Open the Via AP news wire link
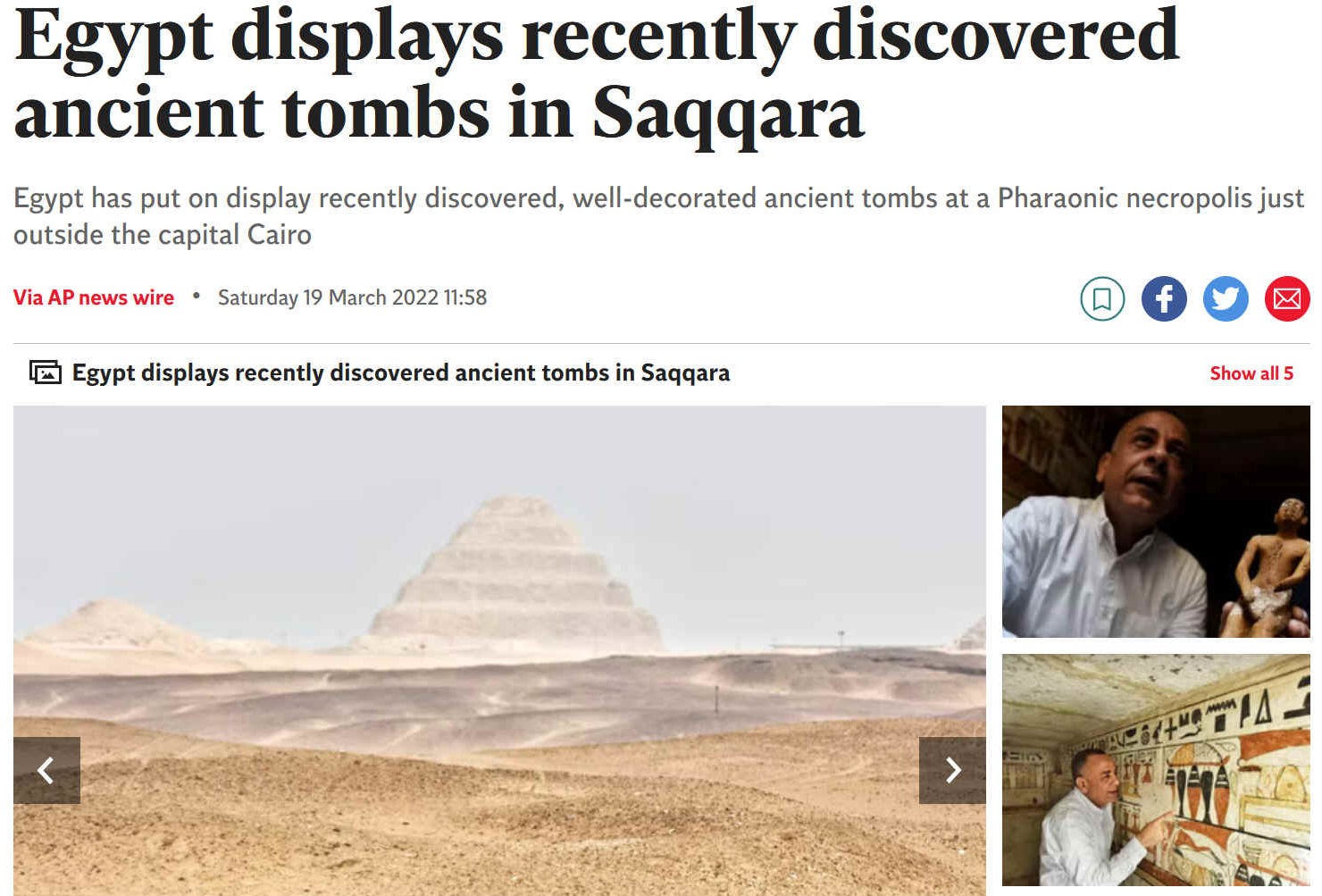The height and width of the screenshot is (896, 1322). coord(94,297)
